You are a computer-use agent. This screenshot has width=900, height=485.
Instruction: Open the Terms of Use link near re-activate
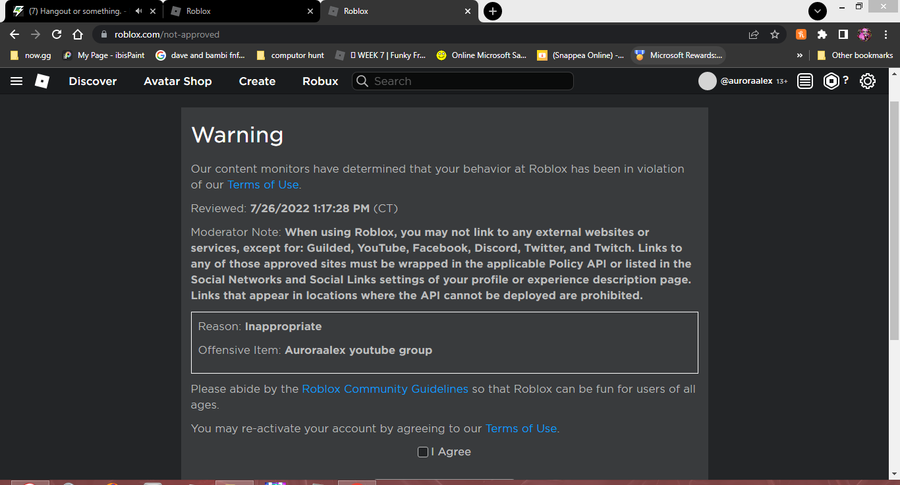[521, 429]
